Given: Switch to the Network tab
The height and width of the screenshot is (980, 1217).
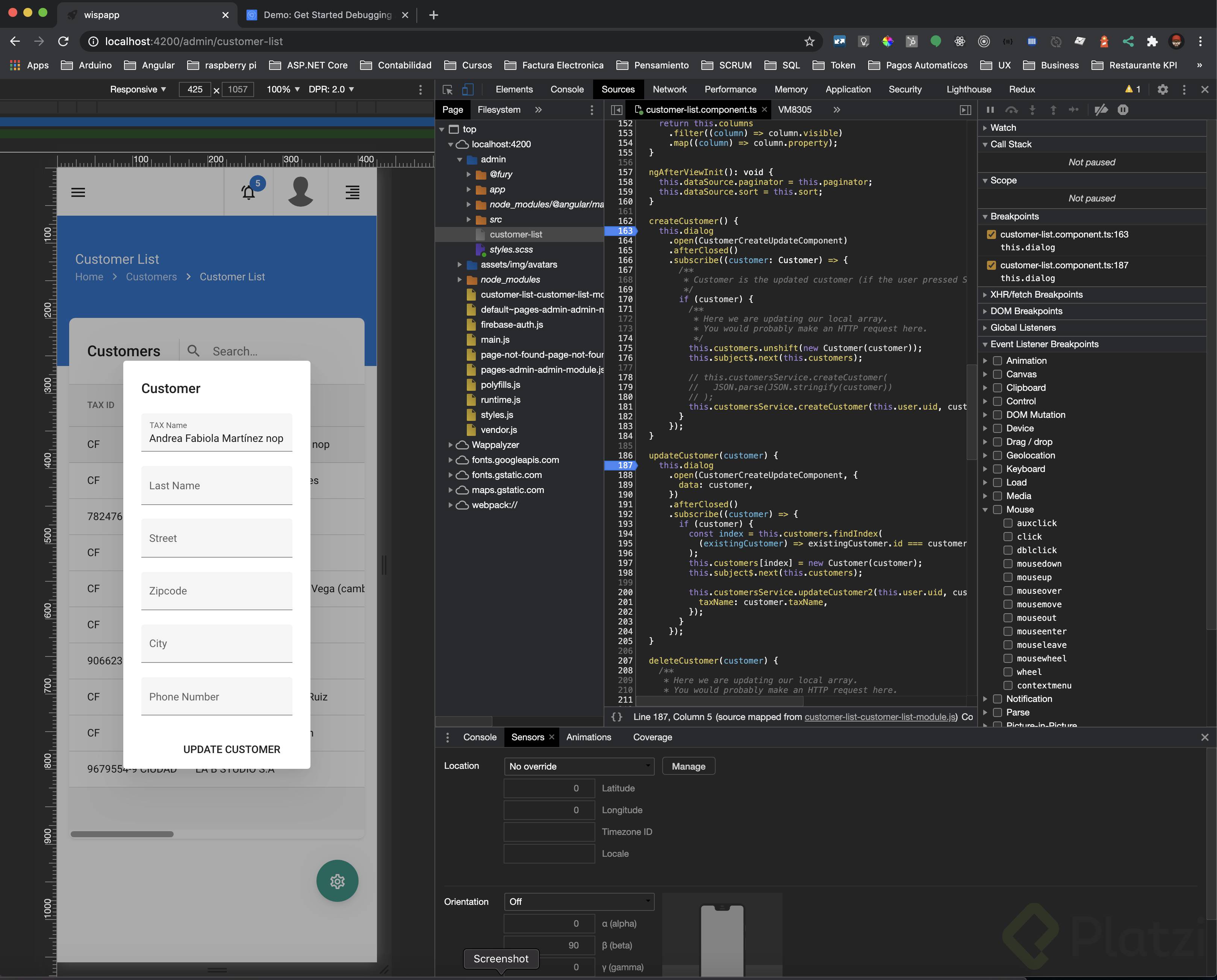Looking at the screenshot, I should (x=669, y=89).
